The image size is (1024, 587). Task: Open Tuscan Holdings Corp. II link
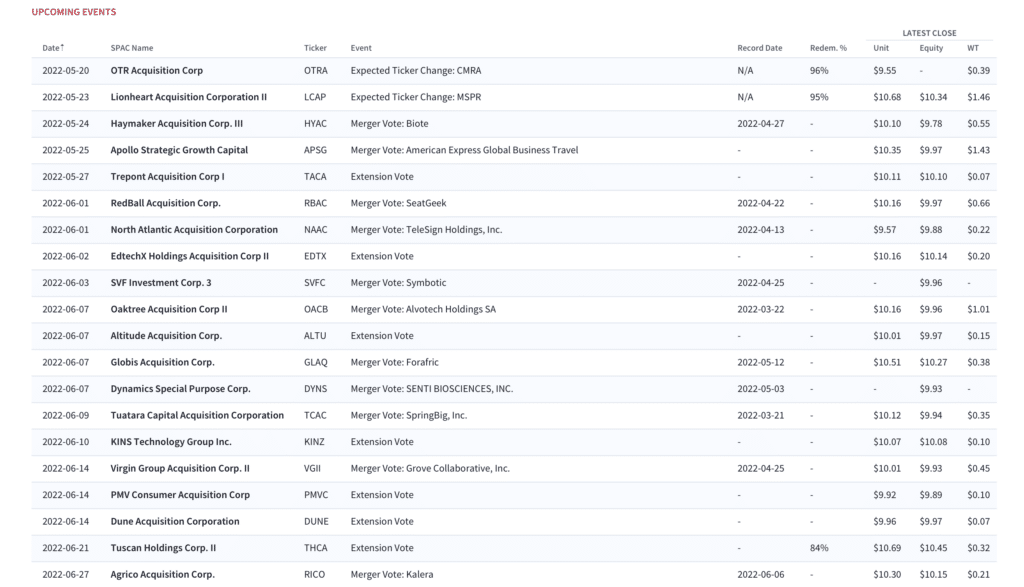click(x=163, y=548)
